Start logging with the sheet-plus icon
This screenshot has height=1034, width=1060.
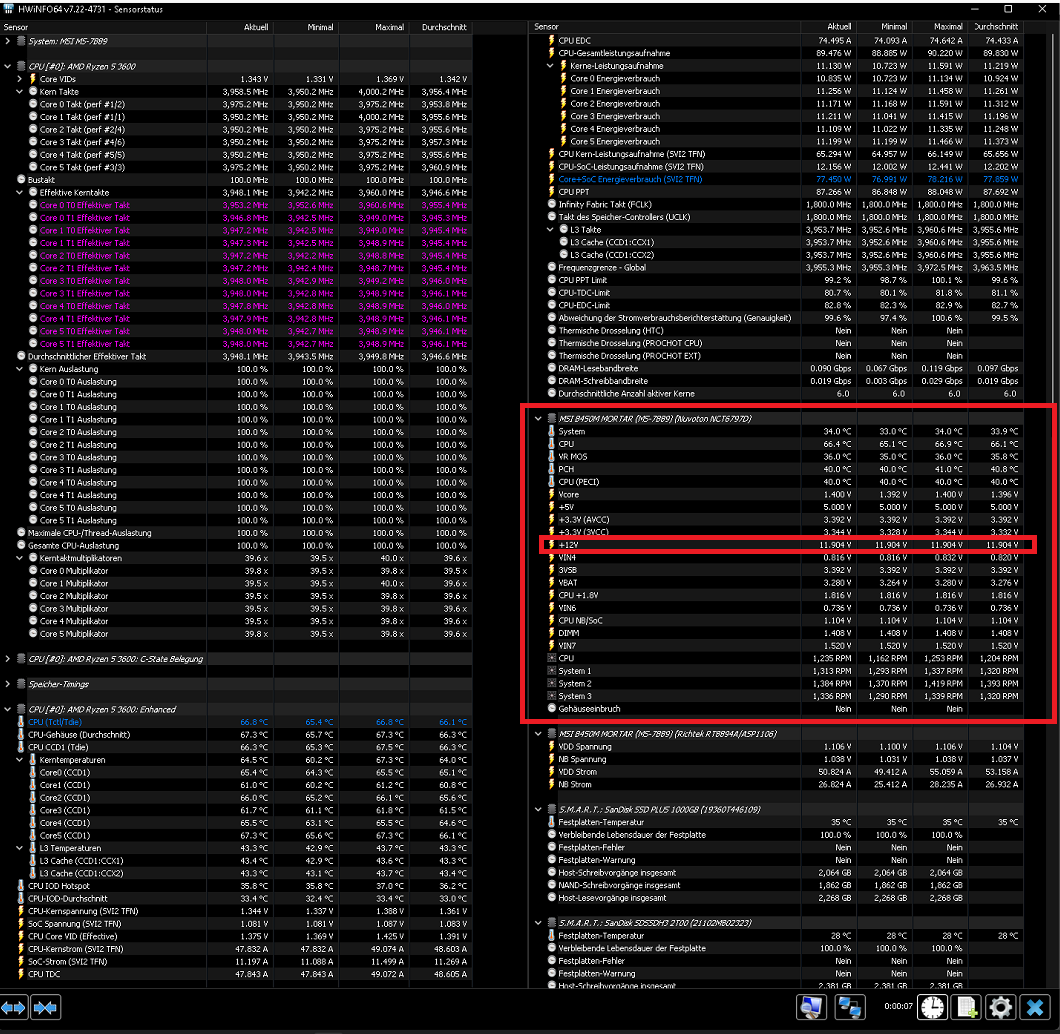point(967,1007)
